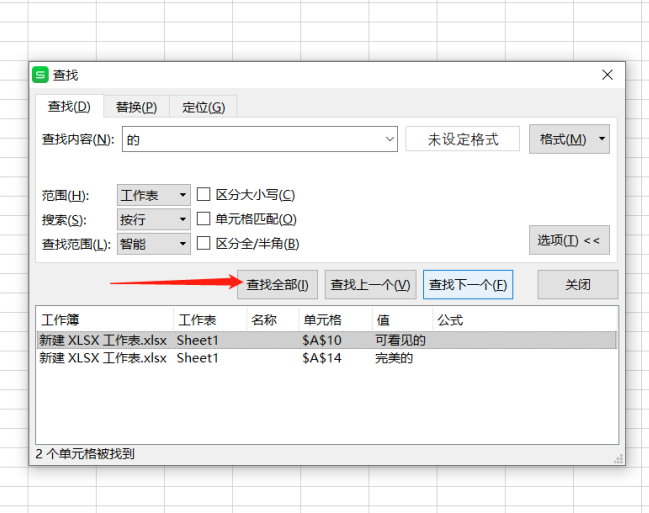Click the 未设定格式 format preview box
649x513 pixels.
coord(463,139)
